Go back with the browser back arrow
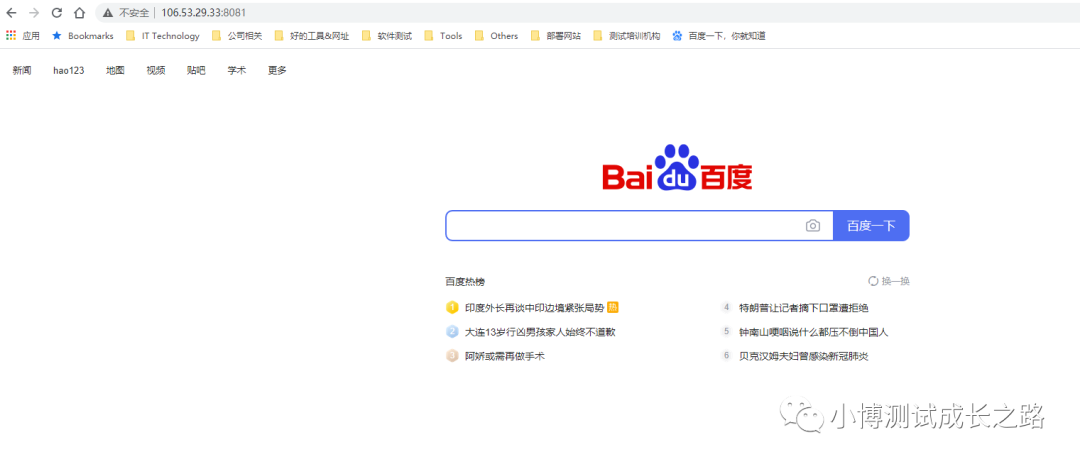1080x464 pixels. [x=11, y=12]
